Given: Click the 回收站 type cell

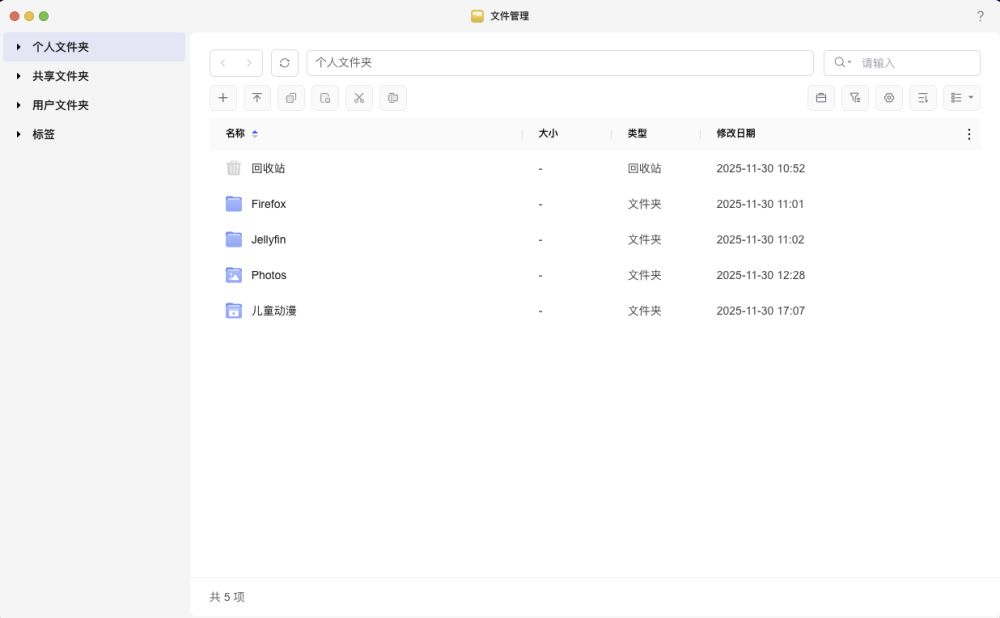Looking at the screenshot, I should [644, 168].
